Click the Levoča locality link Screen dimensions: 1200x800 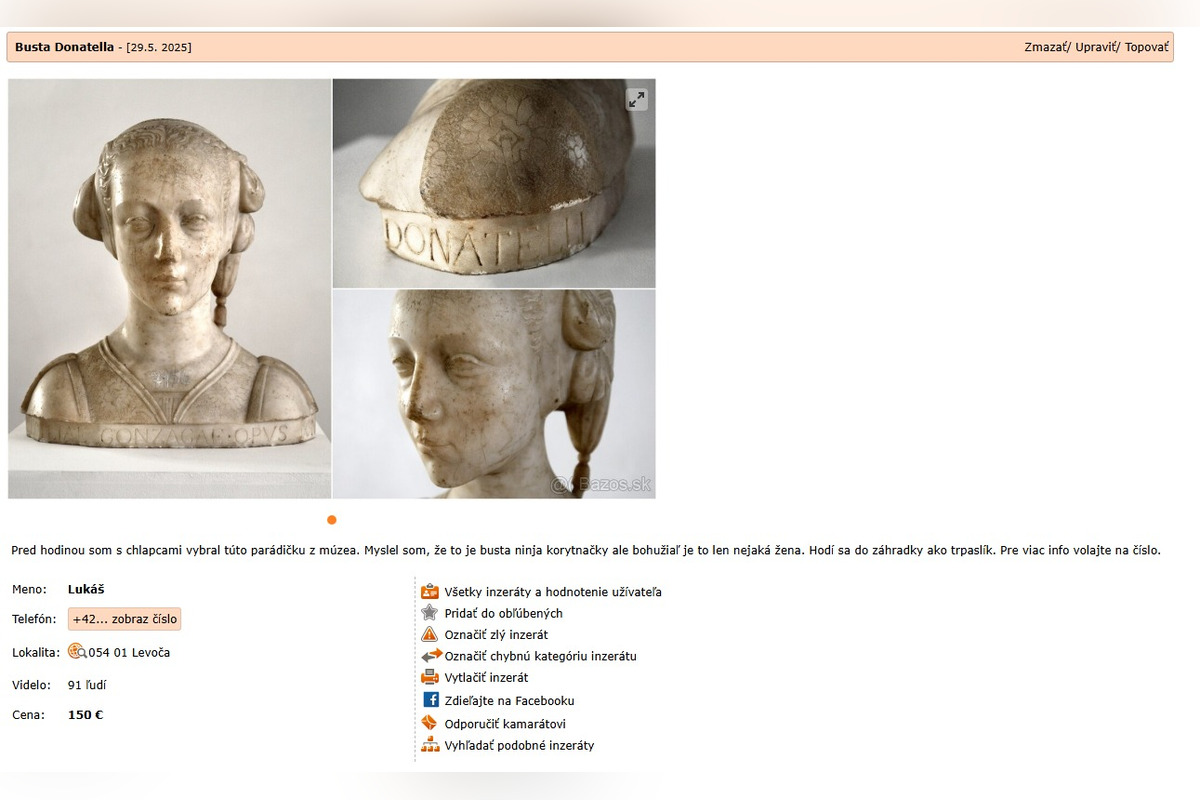click(151, 653)
